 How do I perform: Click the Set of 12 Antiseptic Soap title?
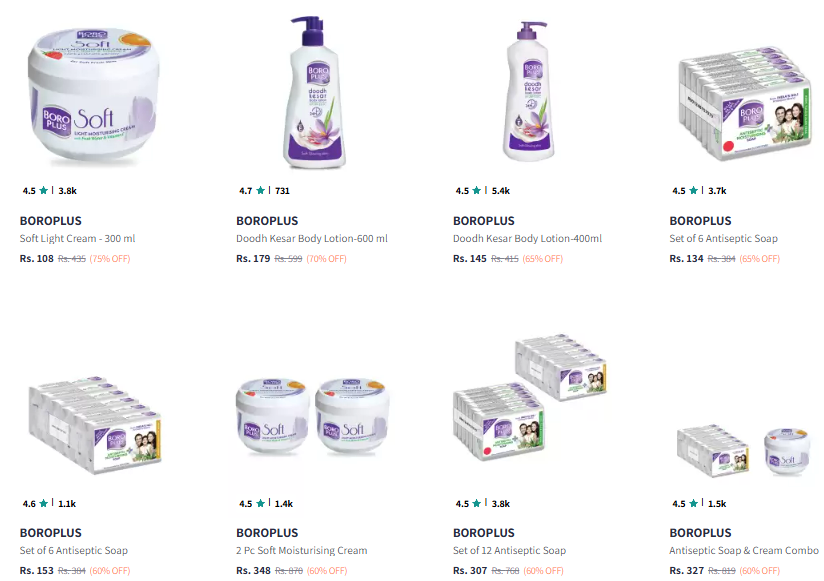click(509, 551)
